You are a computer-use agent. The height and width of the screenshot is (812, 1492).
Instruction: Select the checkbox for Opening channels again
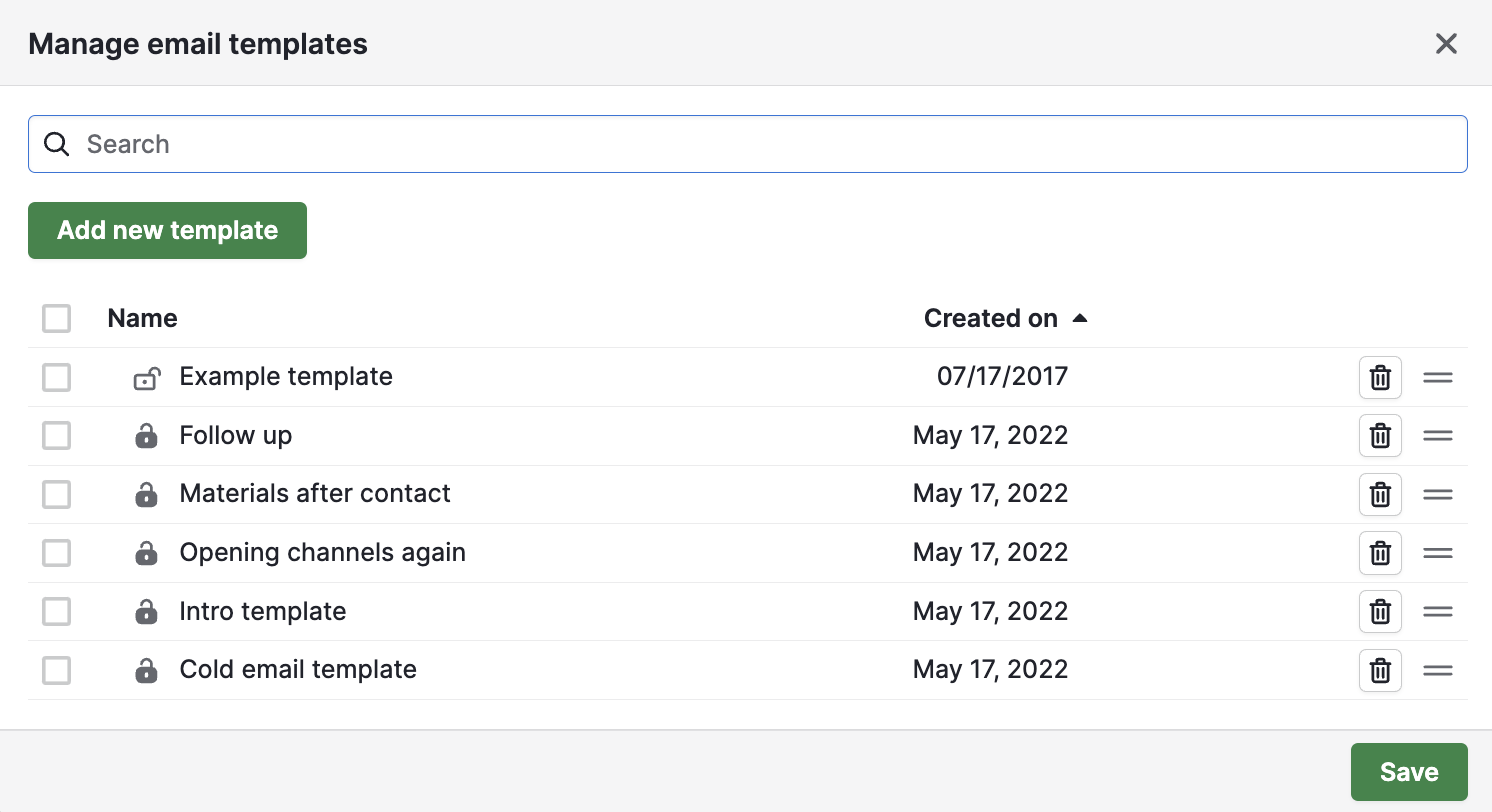(x=56, y=553)
